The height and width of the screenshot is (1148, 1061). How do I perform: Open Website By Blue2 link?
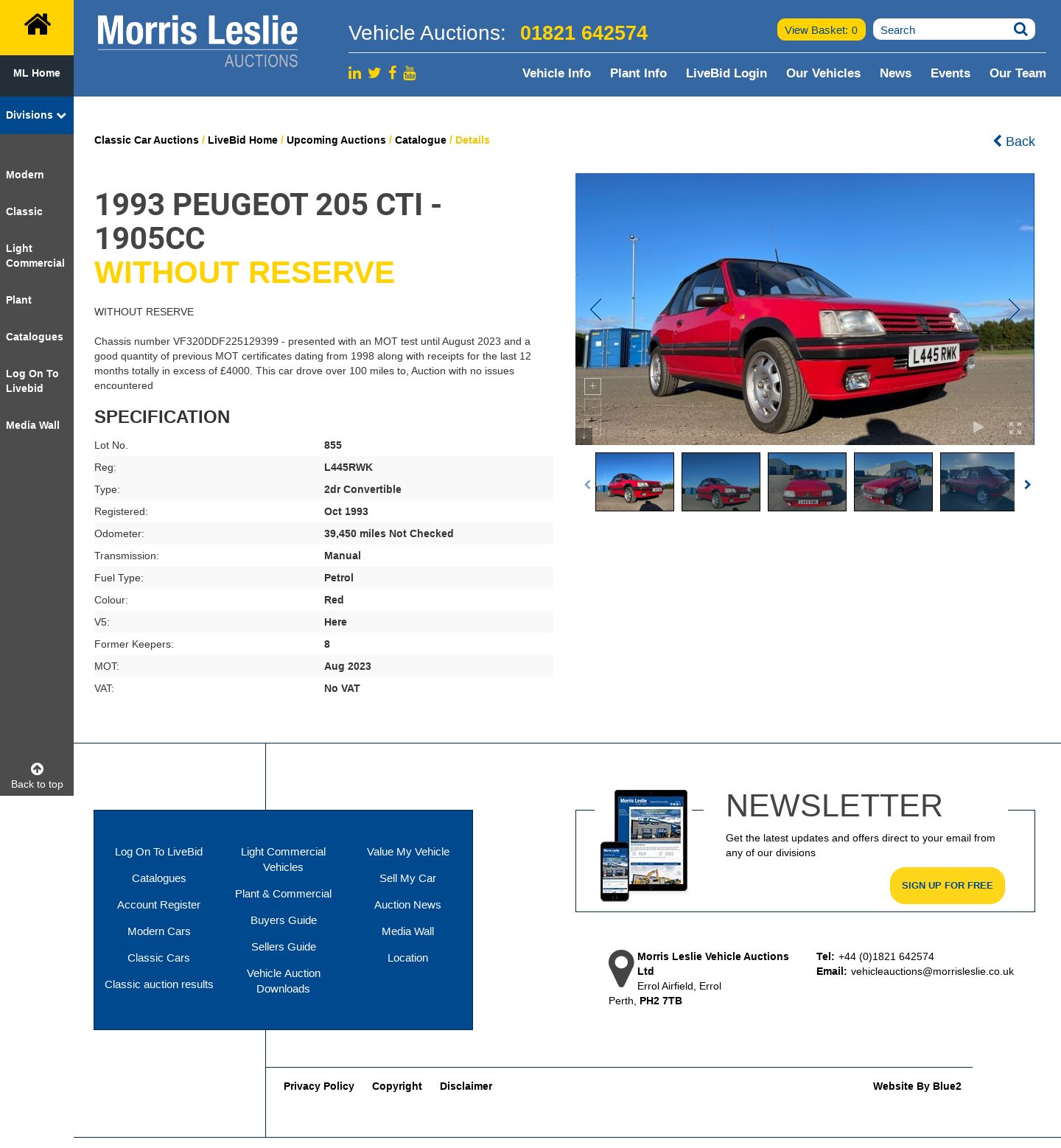917,1086
